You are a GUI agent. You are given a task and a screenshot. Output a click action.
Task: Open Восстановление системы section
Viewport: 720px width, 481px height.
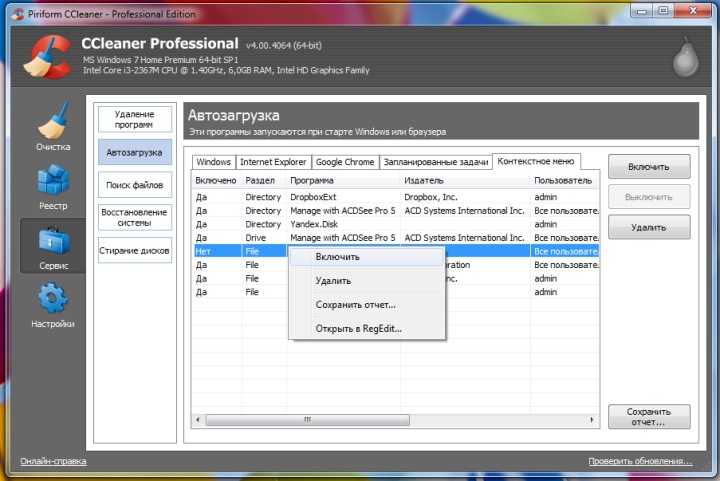tap(135, 218)
